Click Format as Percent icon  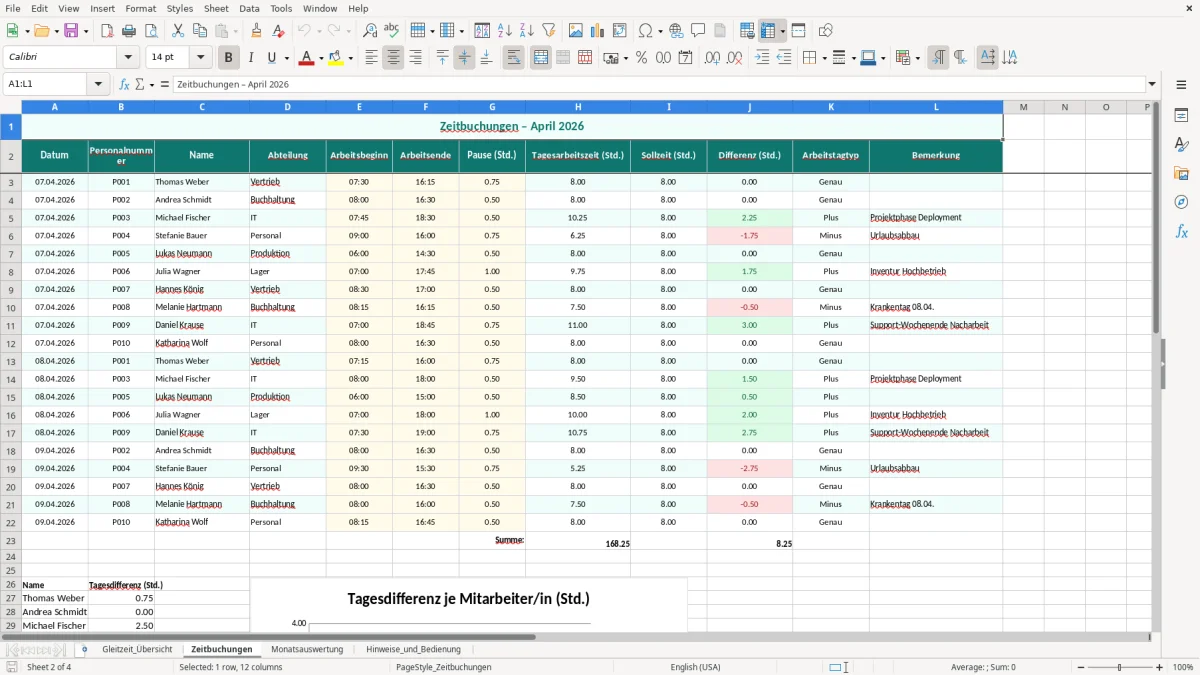pos(641,58)
